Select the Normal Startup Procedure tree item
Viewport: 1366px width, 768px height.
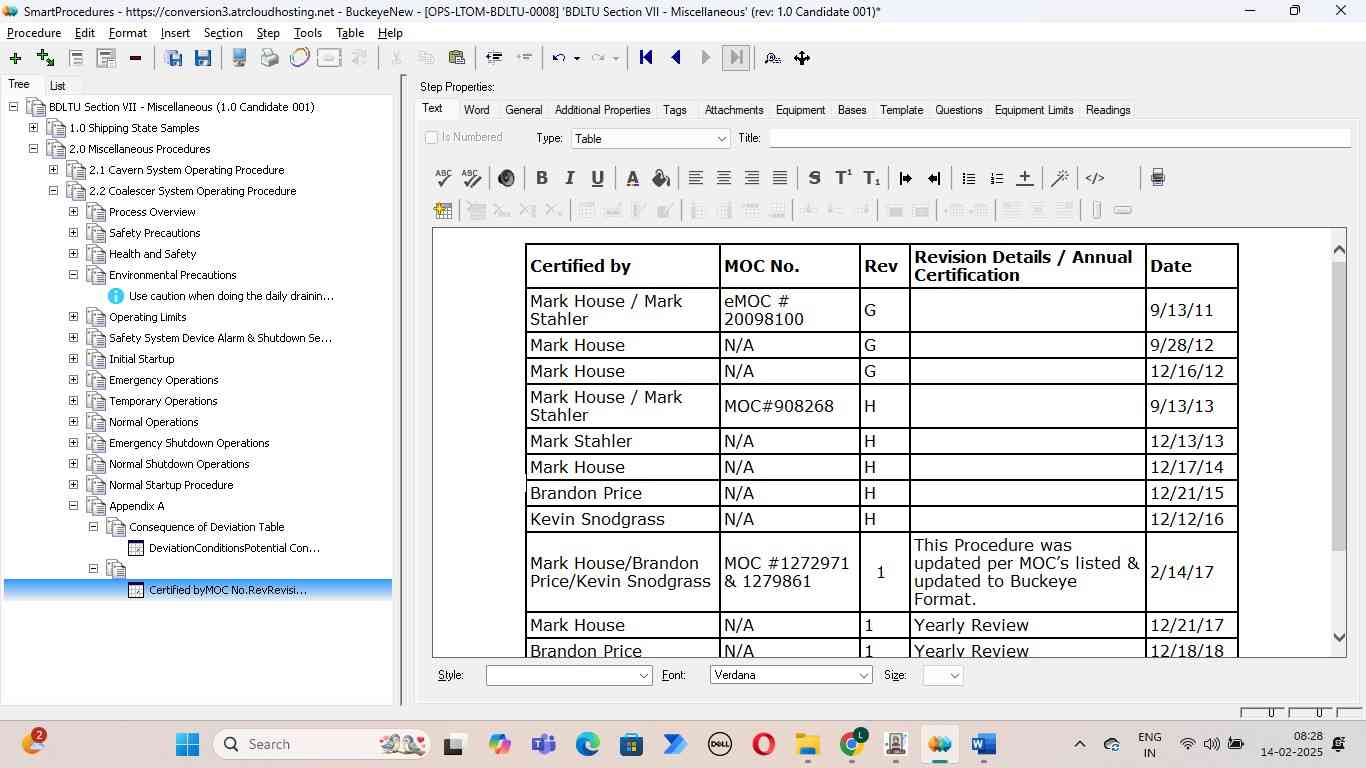coord(171,485)
